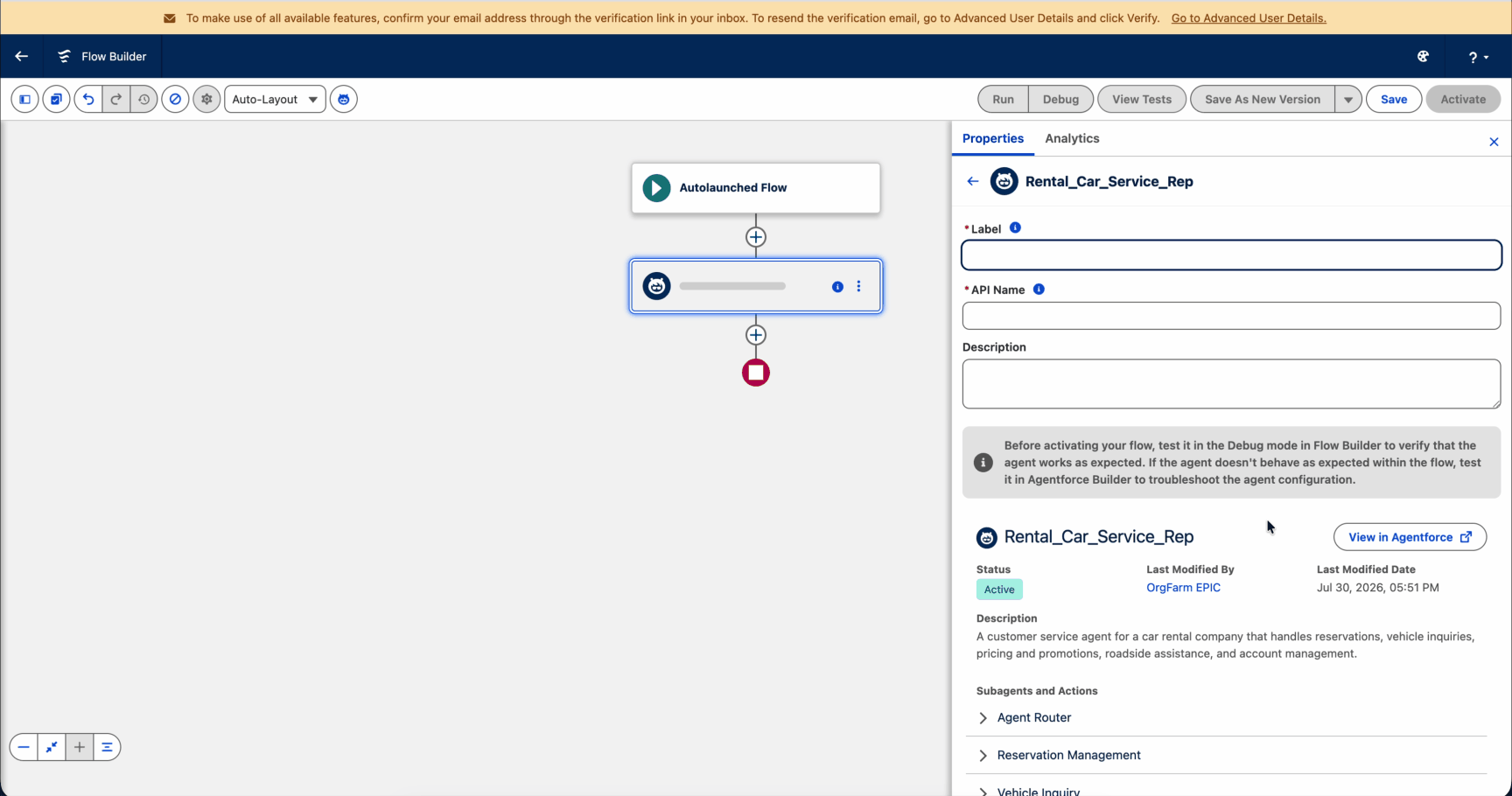Viewport: 1512px width, 796px height.
Task: Close the properties panel
Action: click(1494, 142)
